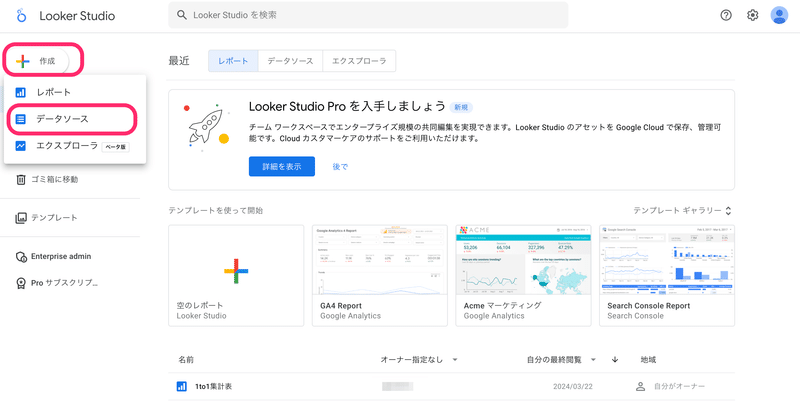Click the trash bin icon
The height and width of the screenshot is (404, 800).
click(21, 180)
